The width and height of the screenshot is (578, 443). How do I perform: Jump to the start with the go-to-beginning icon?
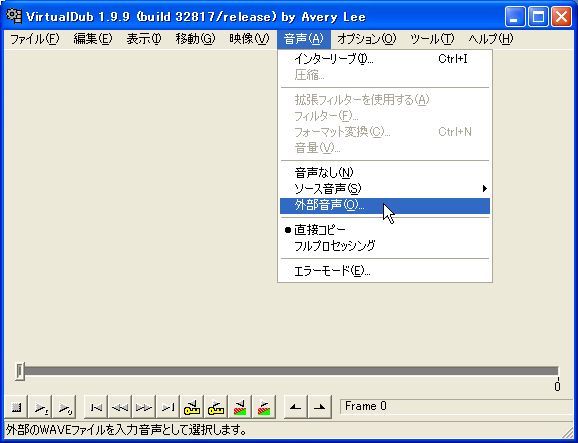click(x=96, y=407)
